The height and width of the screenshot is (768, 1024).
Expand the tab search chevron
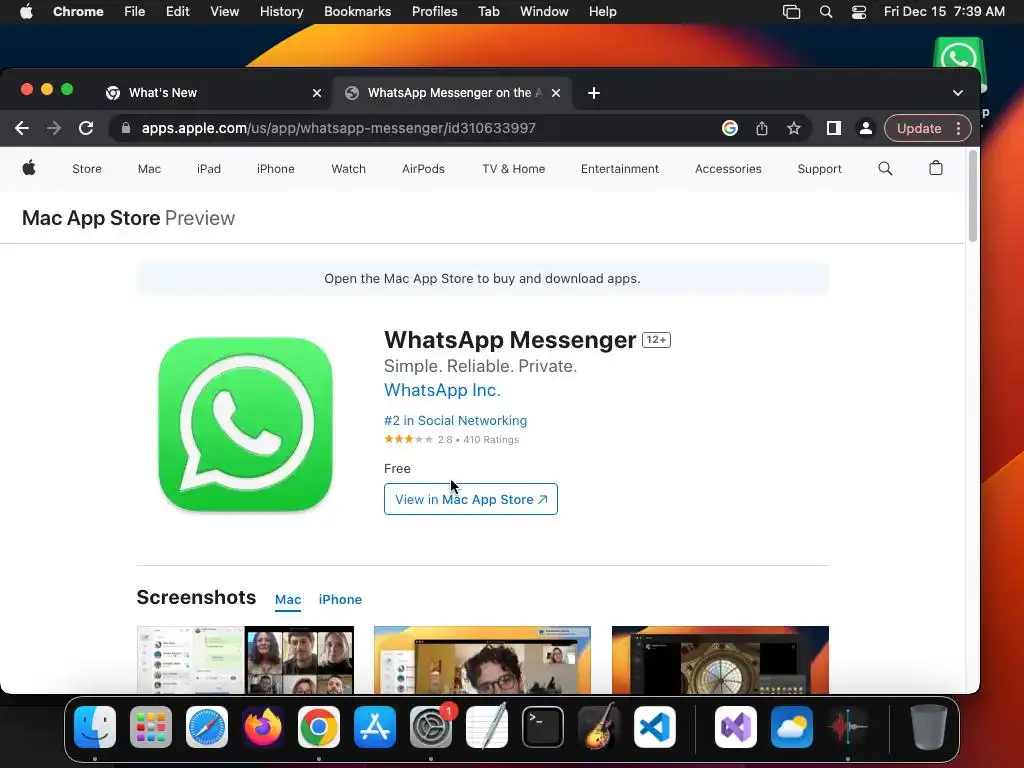(957, 93)
